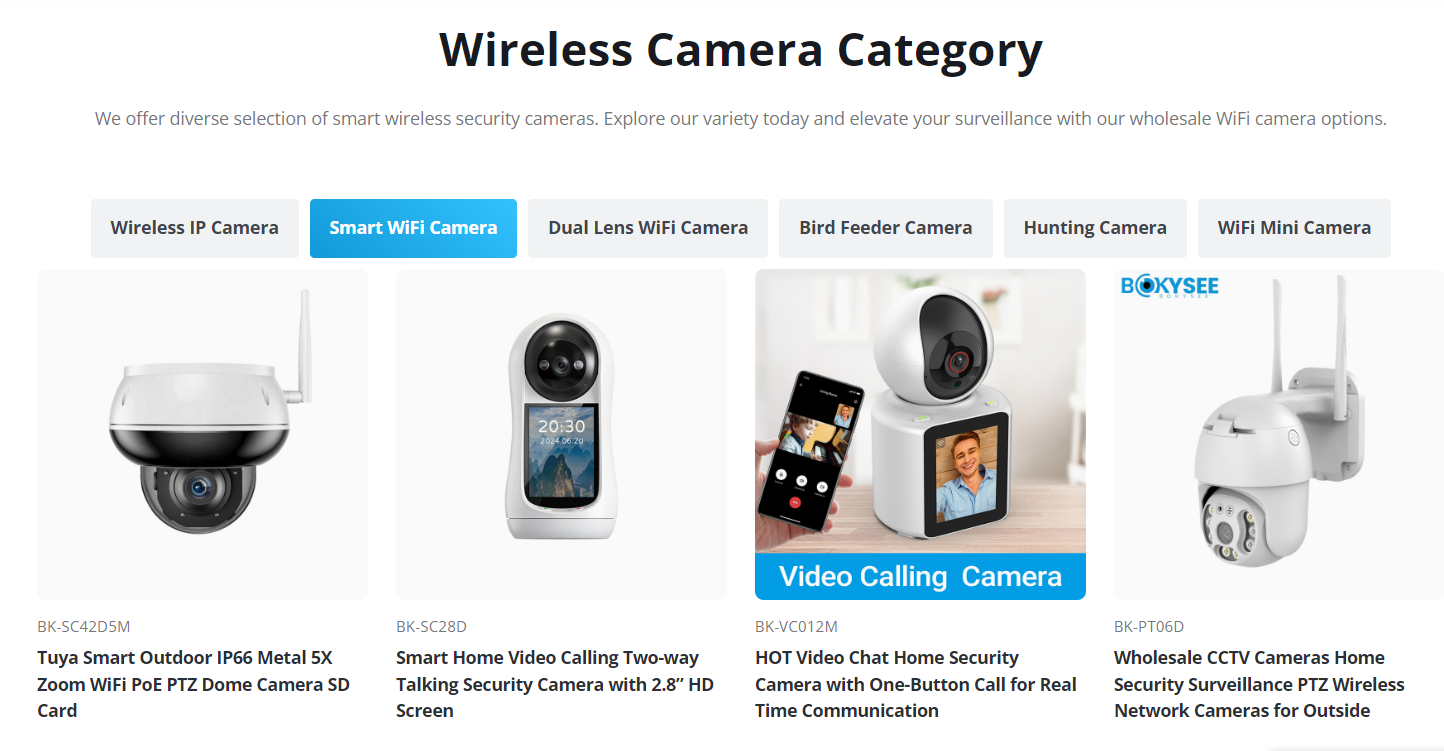
Task: Click the 2.8" HD screen camera image
Action: click(561, 434)
